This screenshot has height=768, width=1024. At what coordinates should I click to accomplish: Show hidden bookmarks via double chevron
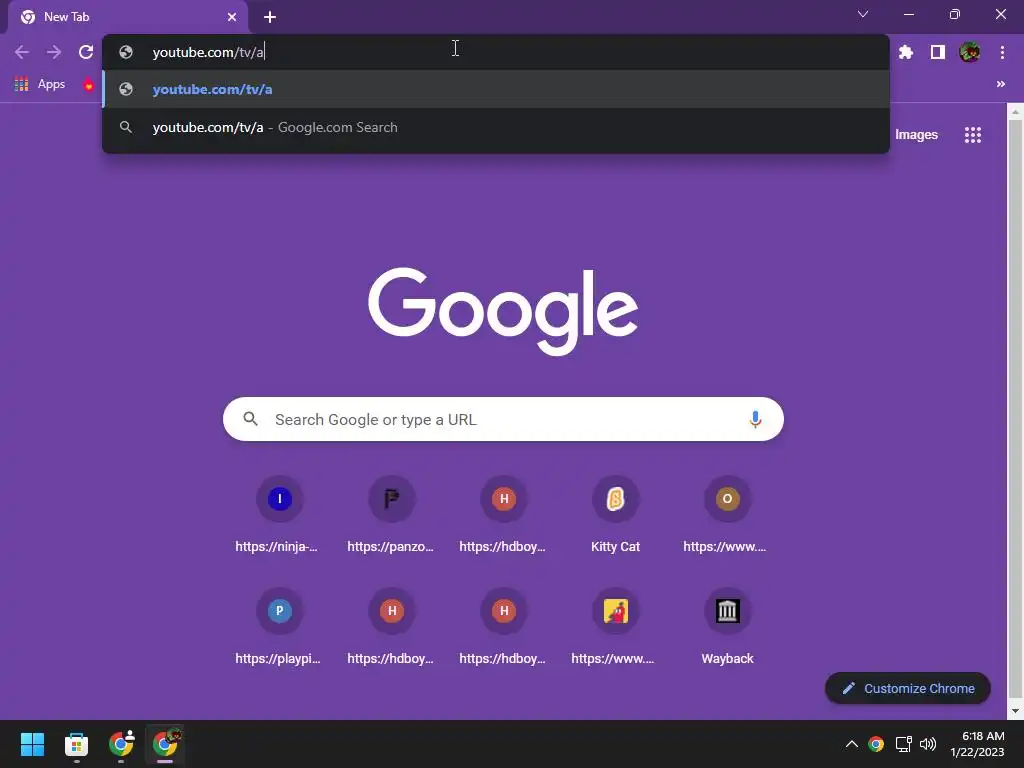[1000, 84]
